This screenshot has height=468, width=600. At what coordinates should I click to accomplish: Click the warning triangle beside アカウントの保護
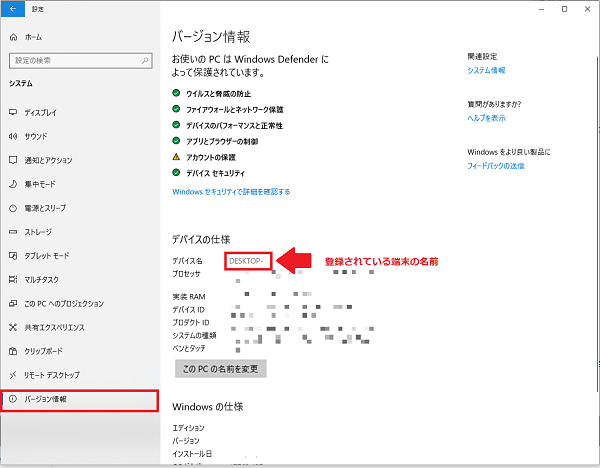(176, 157)
